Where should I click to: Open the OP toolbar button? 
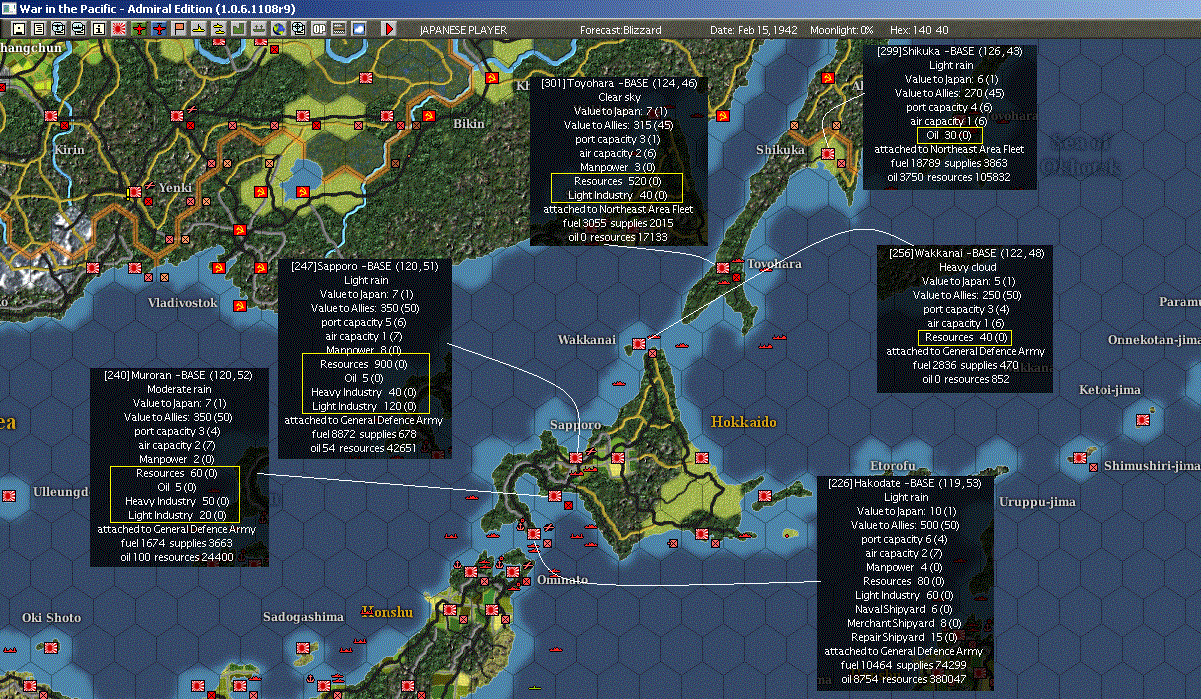point(319,29)
